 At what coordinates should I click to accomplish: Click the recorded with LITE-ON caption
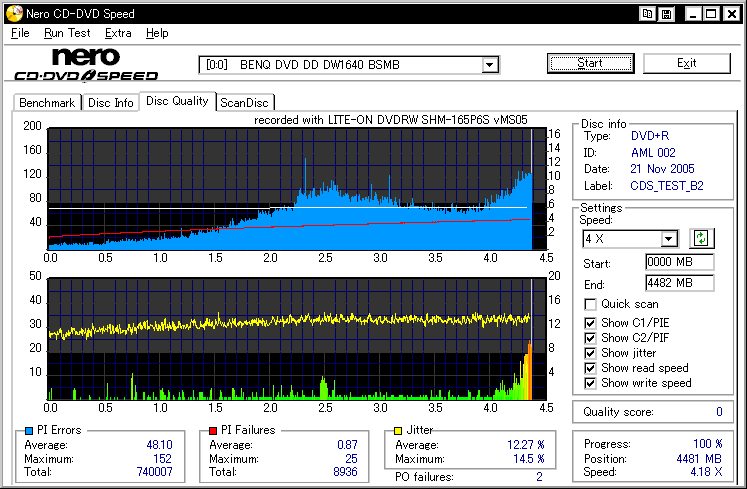[391, 120]
